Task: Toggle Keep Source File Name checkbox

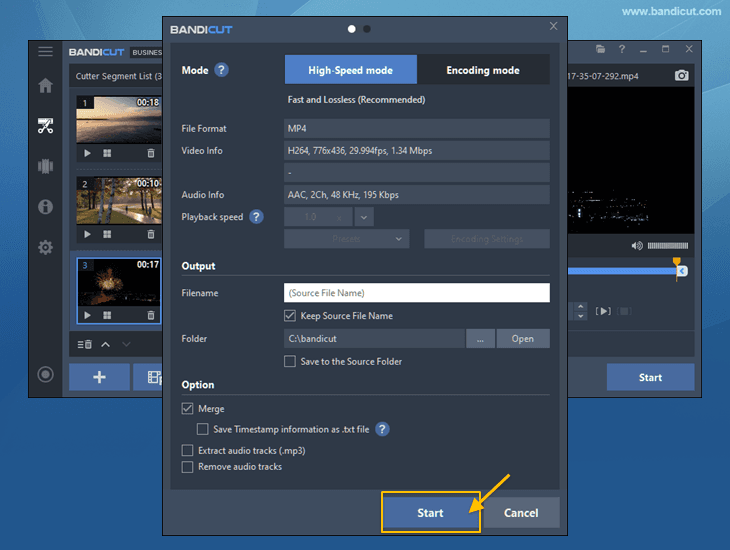Action: pos(290,316)
